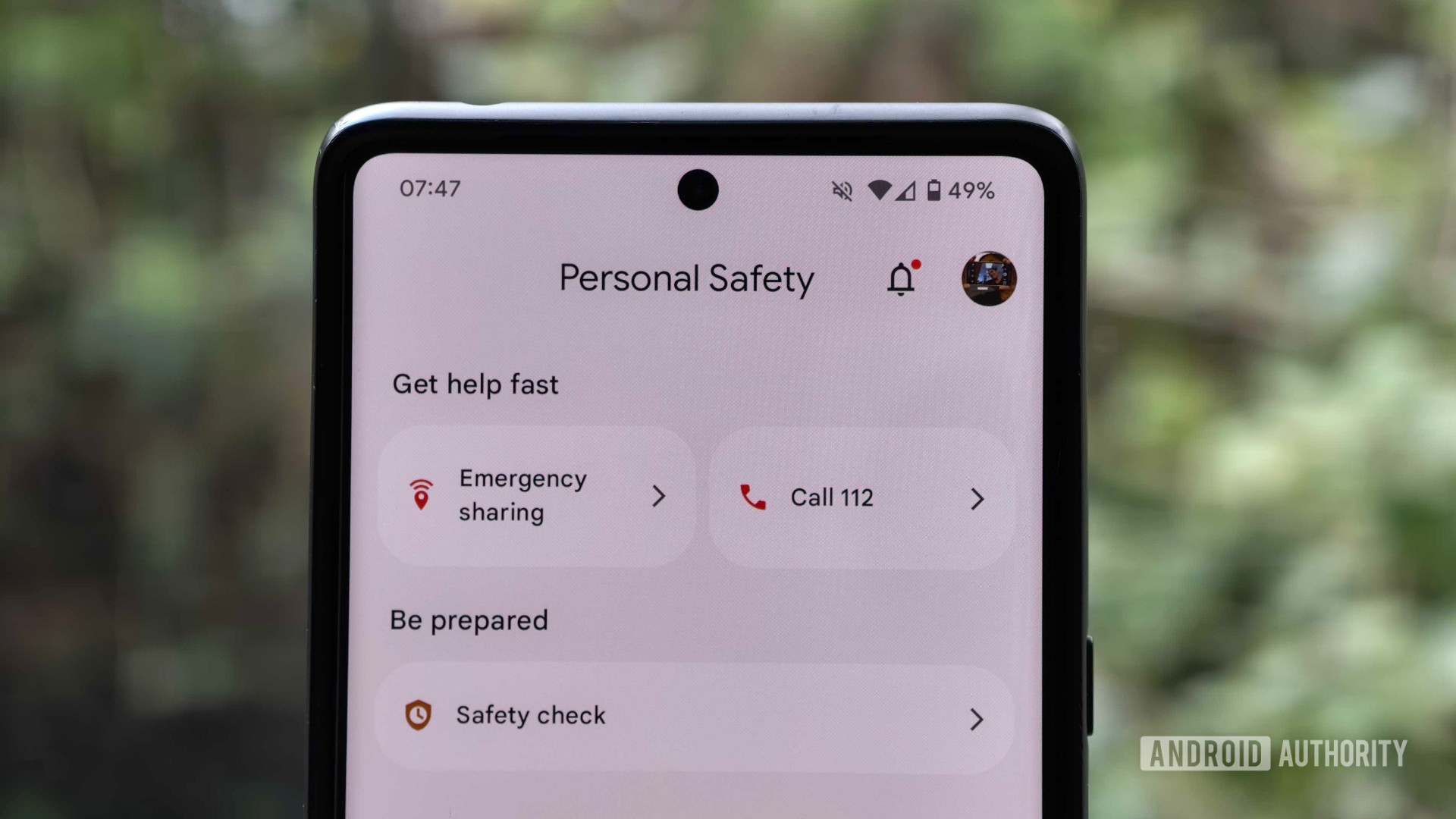1456x819 pixels.
Task: Open user profile avatar
Action: tap(988, 277)
